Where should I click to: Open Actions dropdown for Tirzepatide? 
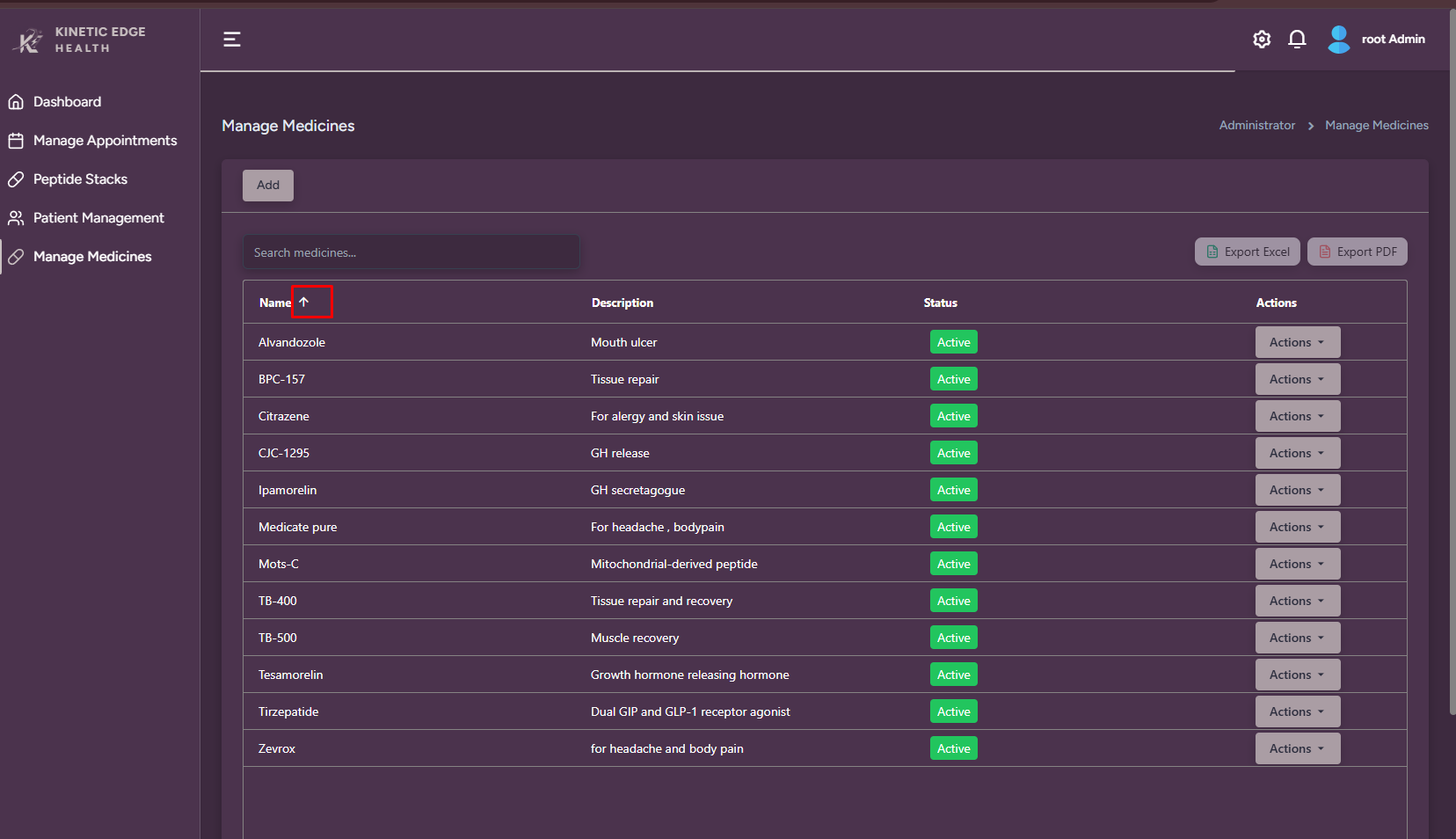pyautogui.click(x=1297, y=712)
